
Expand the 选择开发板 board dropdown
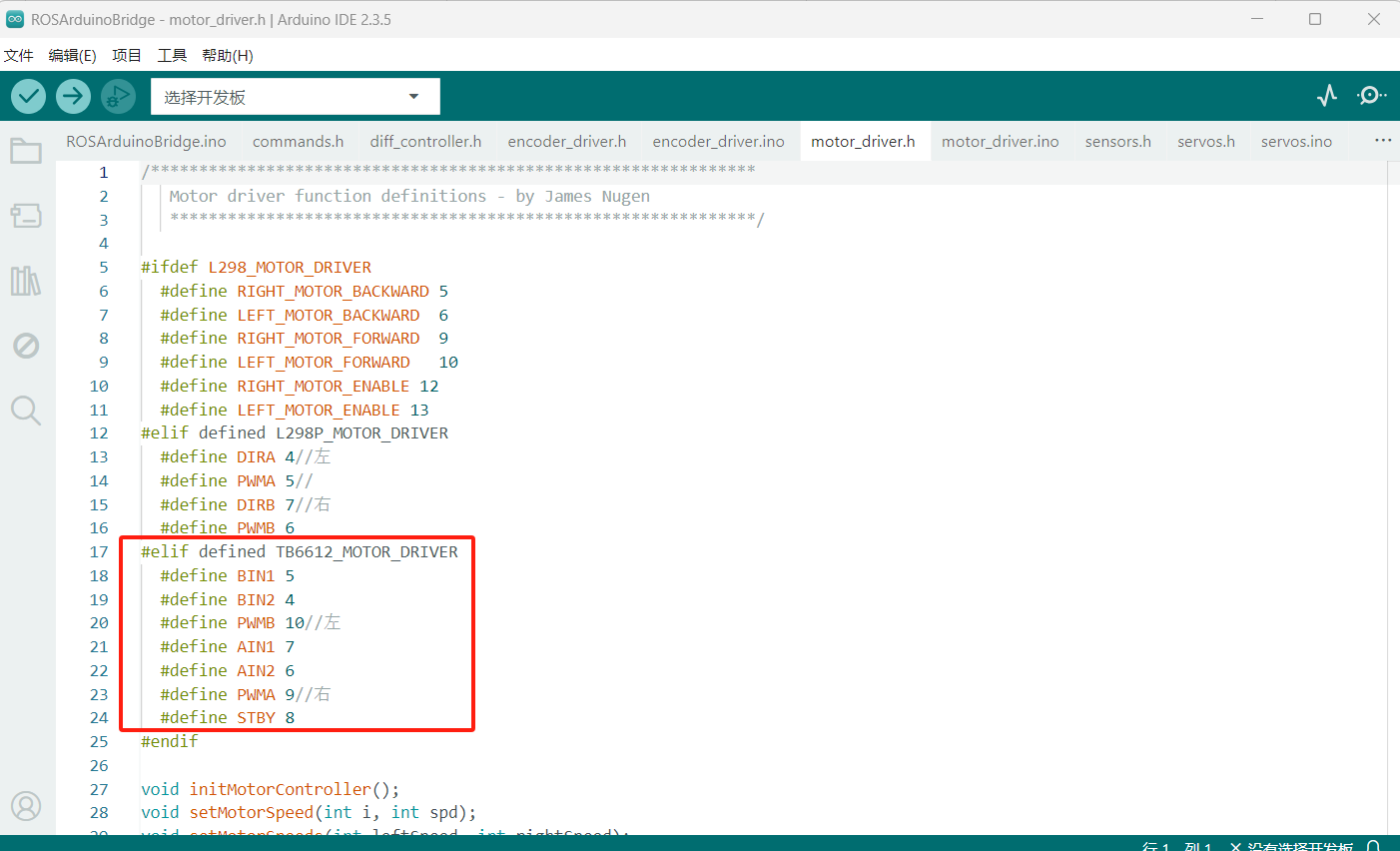click(295, 97)
